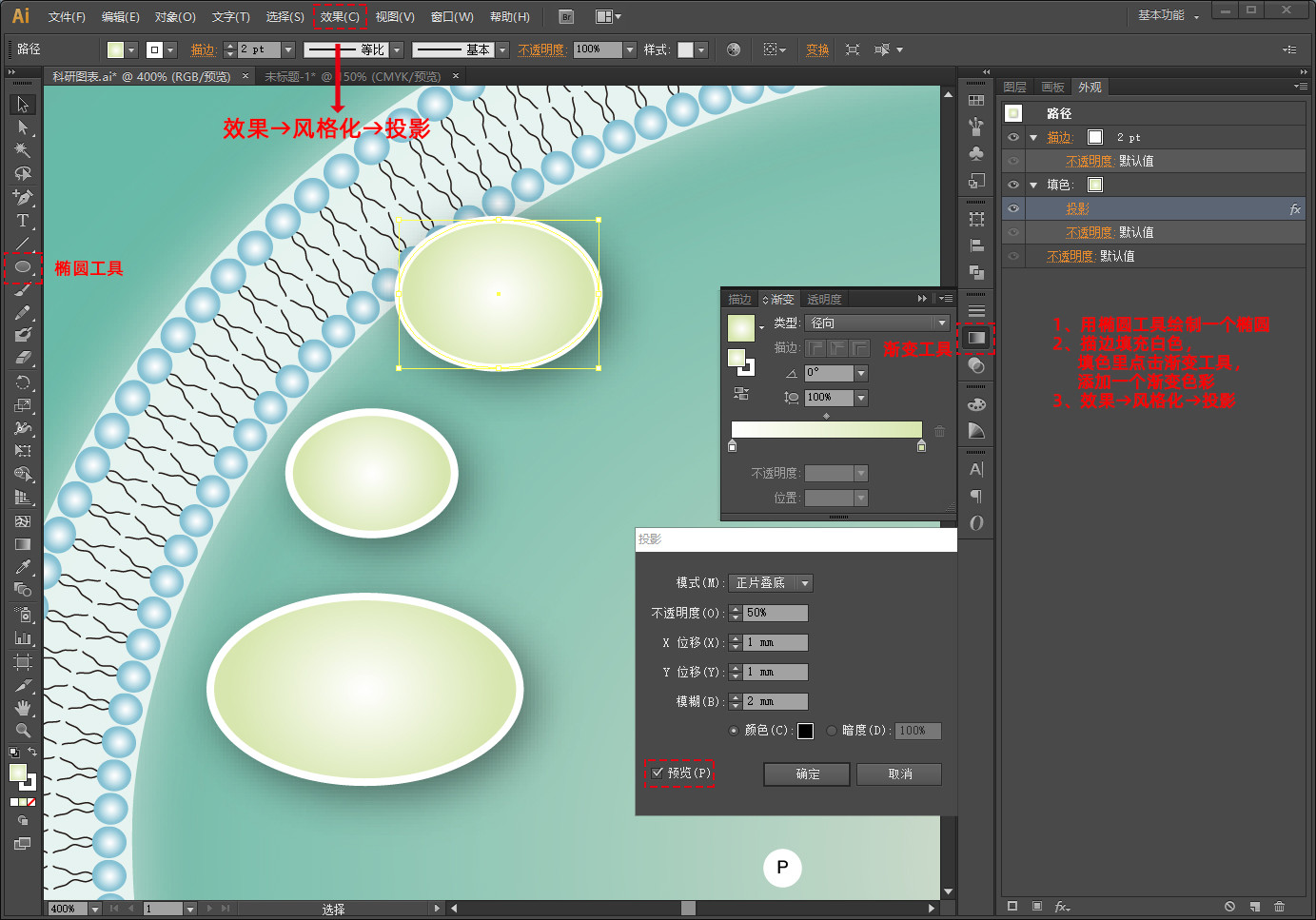Open the stroke weight dropdown in control bar

[x=288, y=49]
